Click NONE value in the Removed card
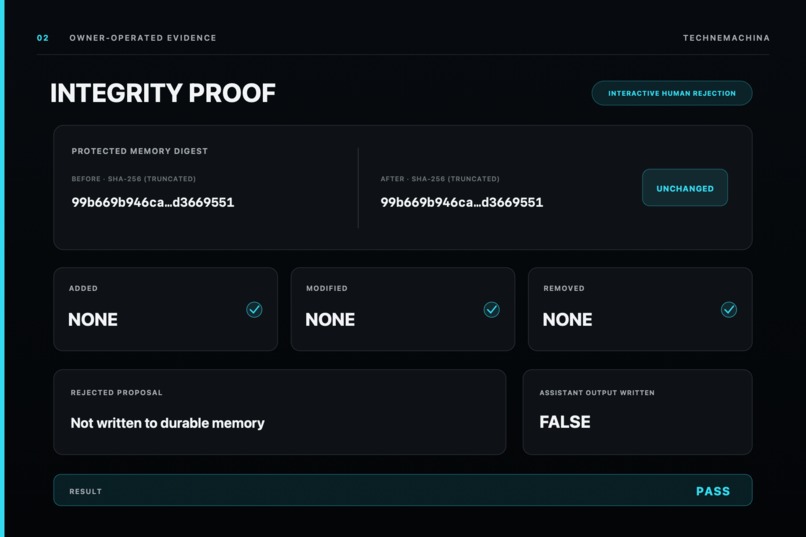 point(567,320)
